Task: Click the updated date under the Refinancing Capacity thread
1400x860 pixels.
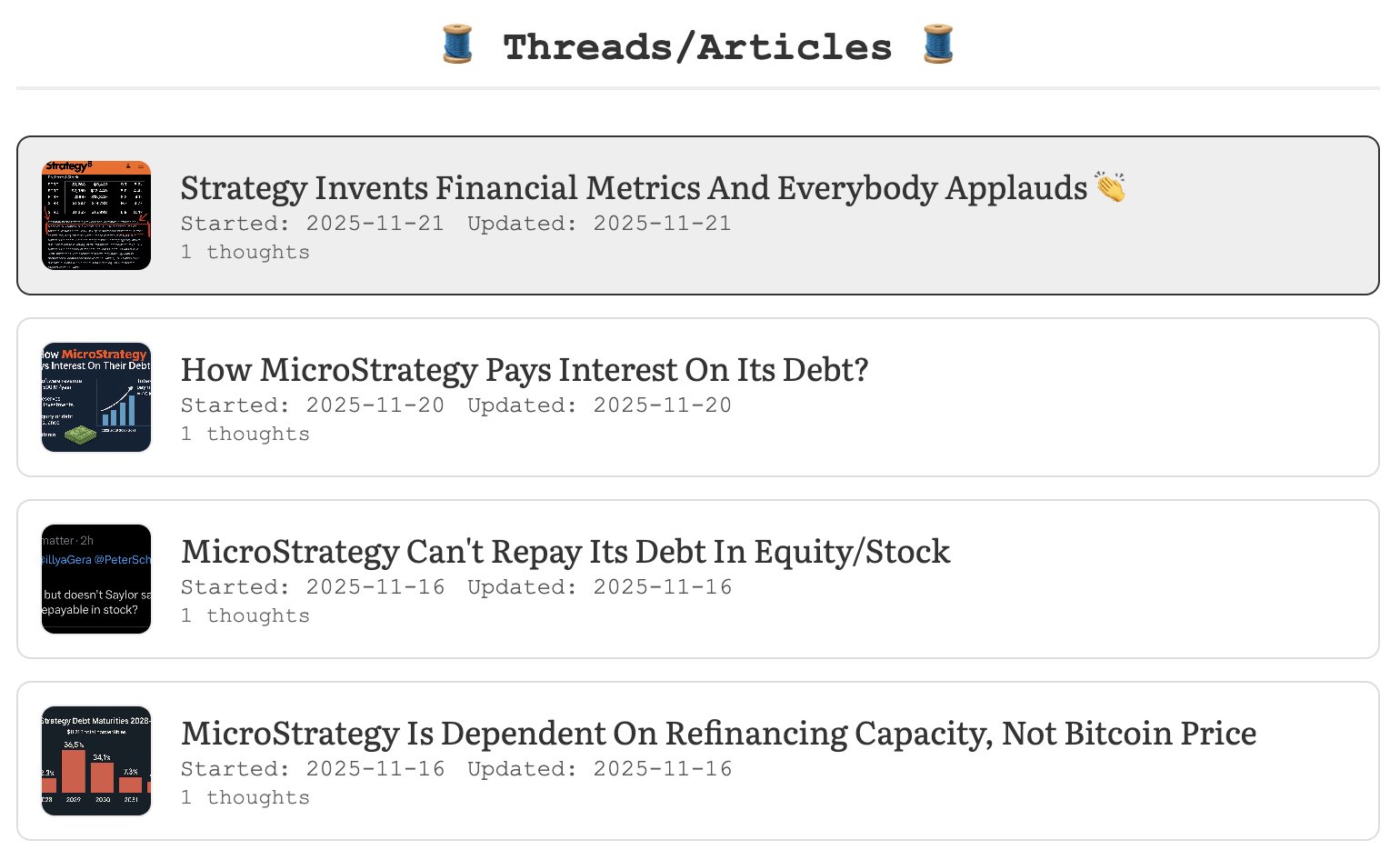Action: (599, 769)
